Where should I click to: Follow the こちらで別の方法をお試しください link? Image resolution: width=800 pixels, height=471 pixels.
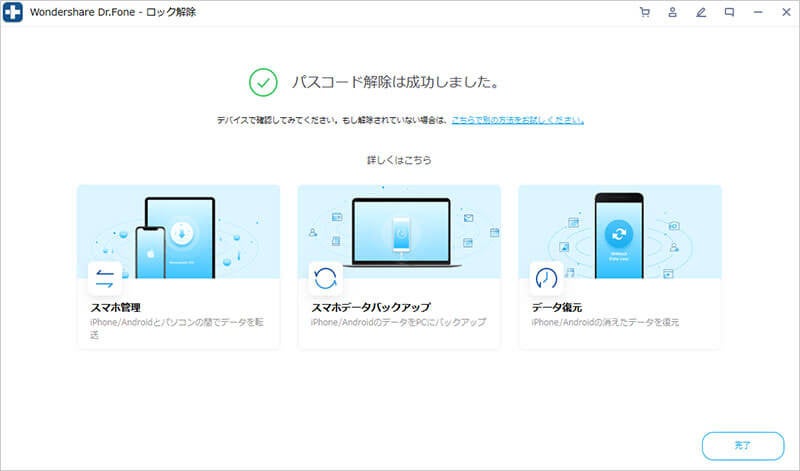point(517,120)
